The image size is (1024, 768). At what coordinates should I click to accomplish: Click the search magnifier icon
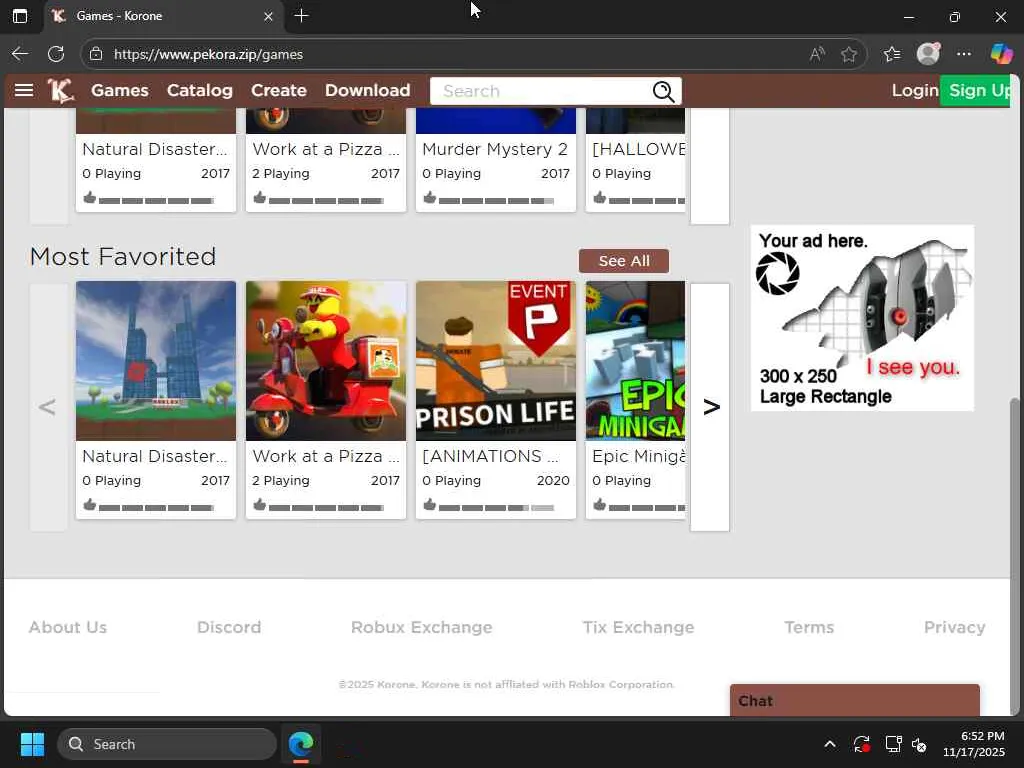(664, 91)
